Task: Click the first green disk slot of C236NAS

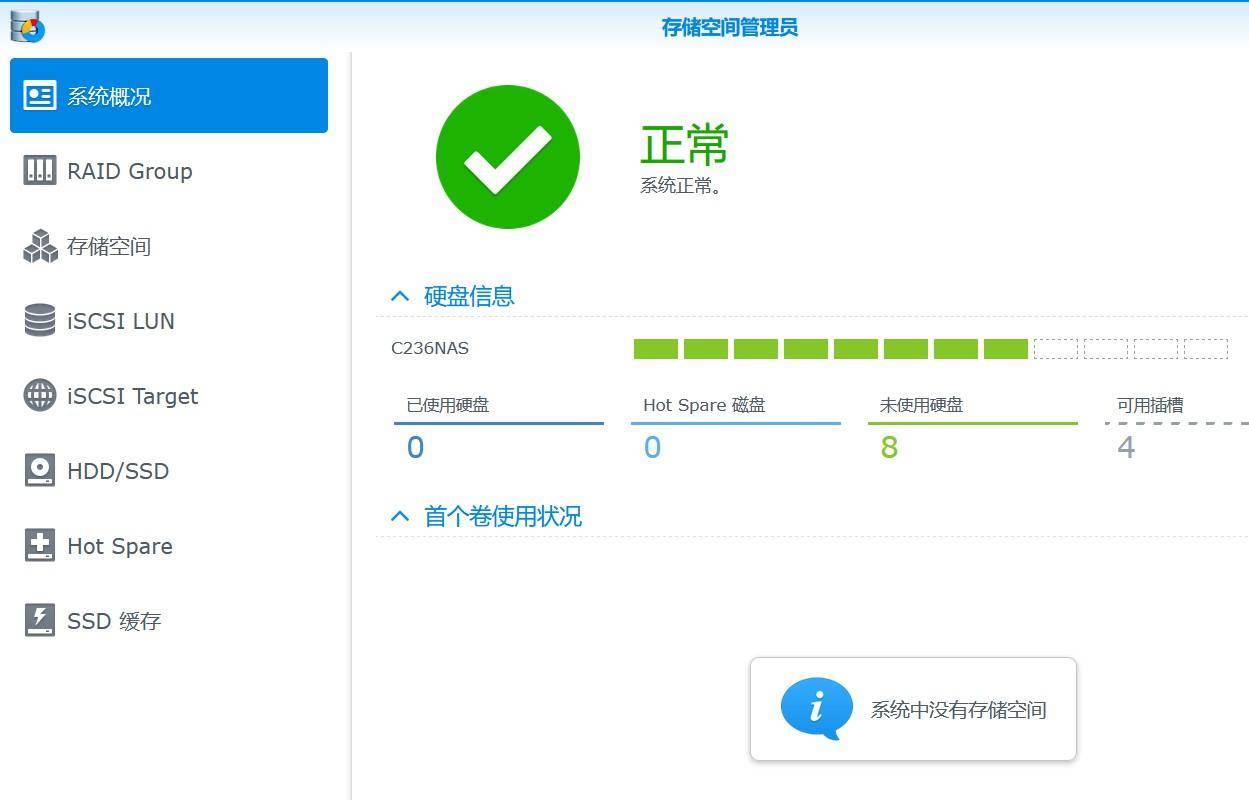Action: click(x=655, y=348)
